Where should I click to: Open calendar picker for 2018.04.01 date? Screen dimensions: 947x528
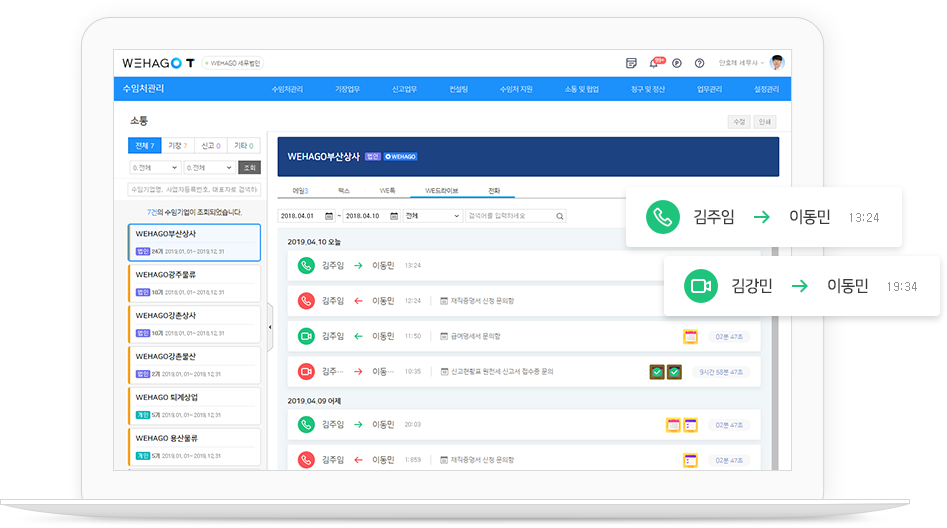pos(329,216)
